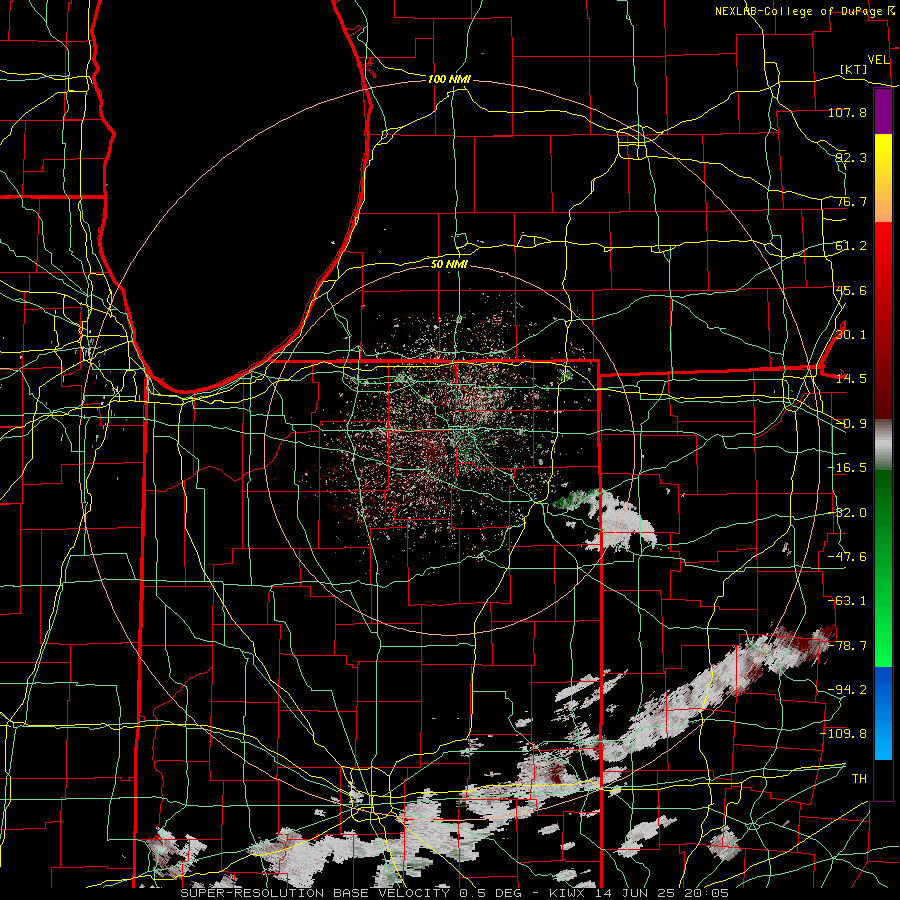Select the -16.5 velocity scale value
This screenshot has height=900, width=900.
(x=847, y=468)
